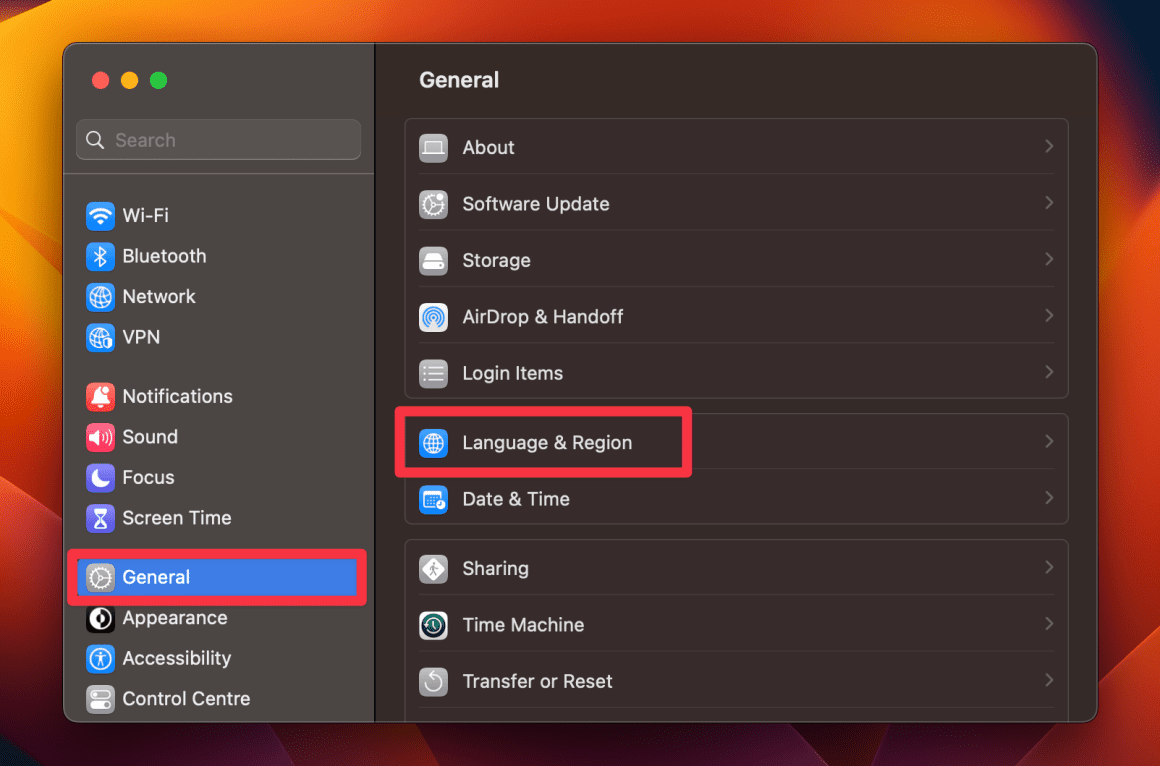This screenshot has height=766, width=1160.
Task: Click the Focus crescent moon icon
Action: pos(100,477)
